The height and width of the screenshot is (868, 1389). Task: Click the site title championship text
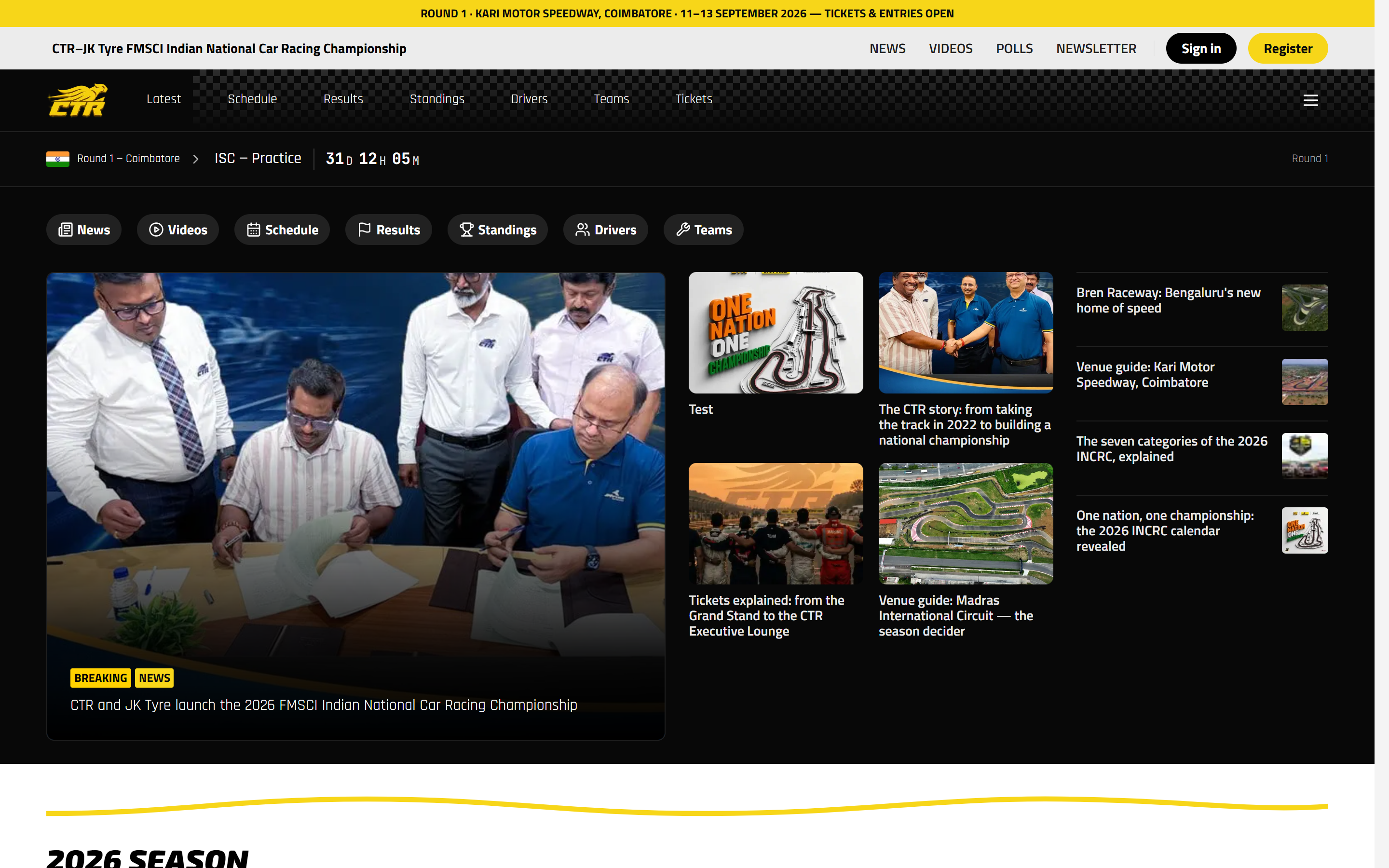point(229,49)
